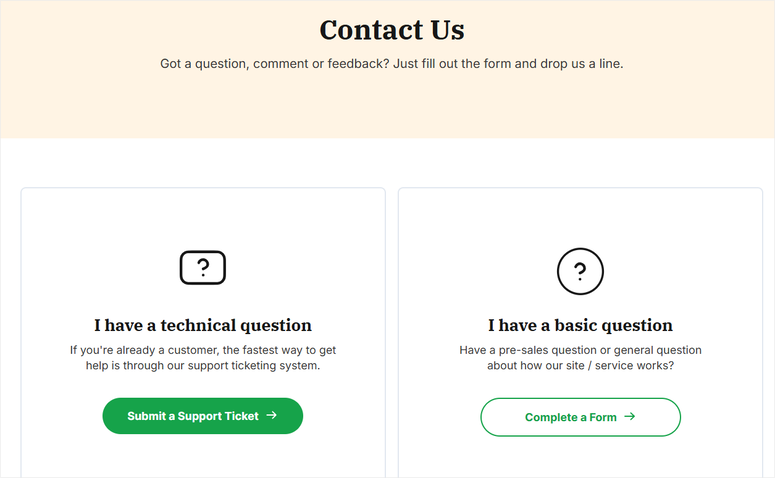This screenshot has width=775, height=478.
Task: Click the "support ticketing system" text line
Action: coord(202,366)
